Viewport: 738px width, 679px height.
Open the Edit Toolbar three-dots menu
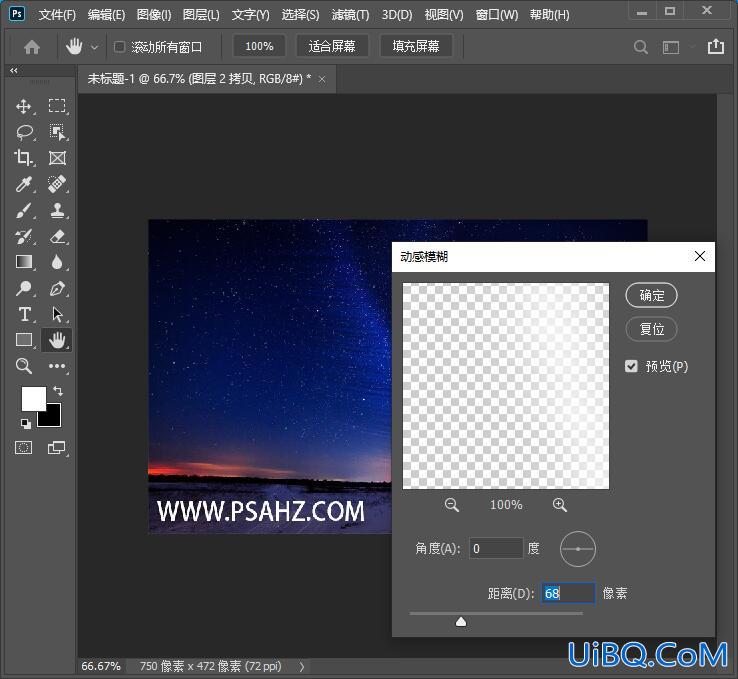(57, 366)
